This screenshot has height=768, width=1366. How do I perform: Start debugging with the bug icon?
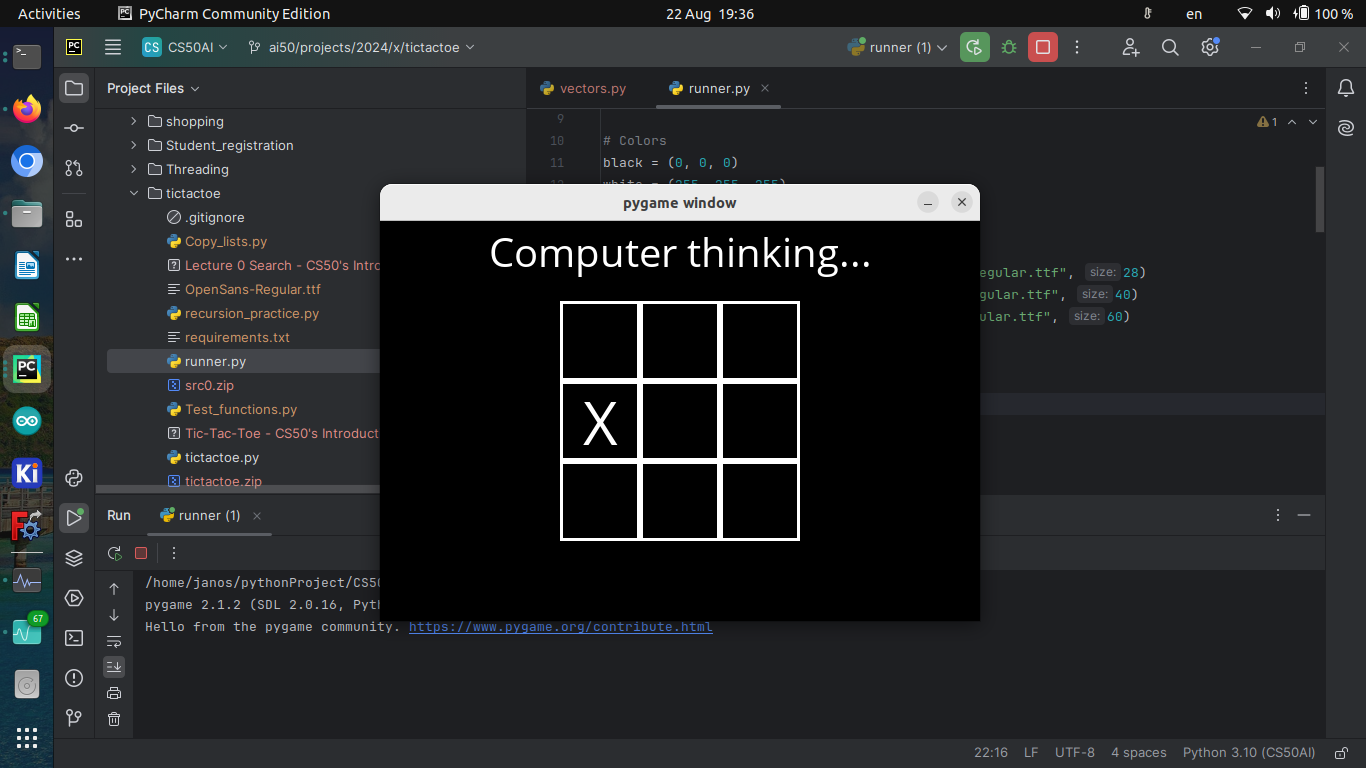click(x=1009, y=47)
